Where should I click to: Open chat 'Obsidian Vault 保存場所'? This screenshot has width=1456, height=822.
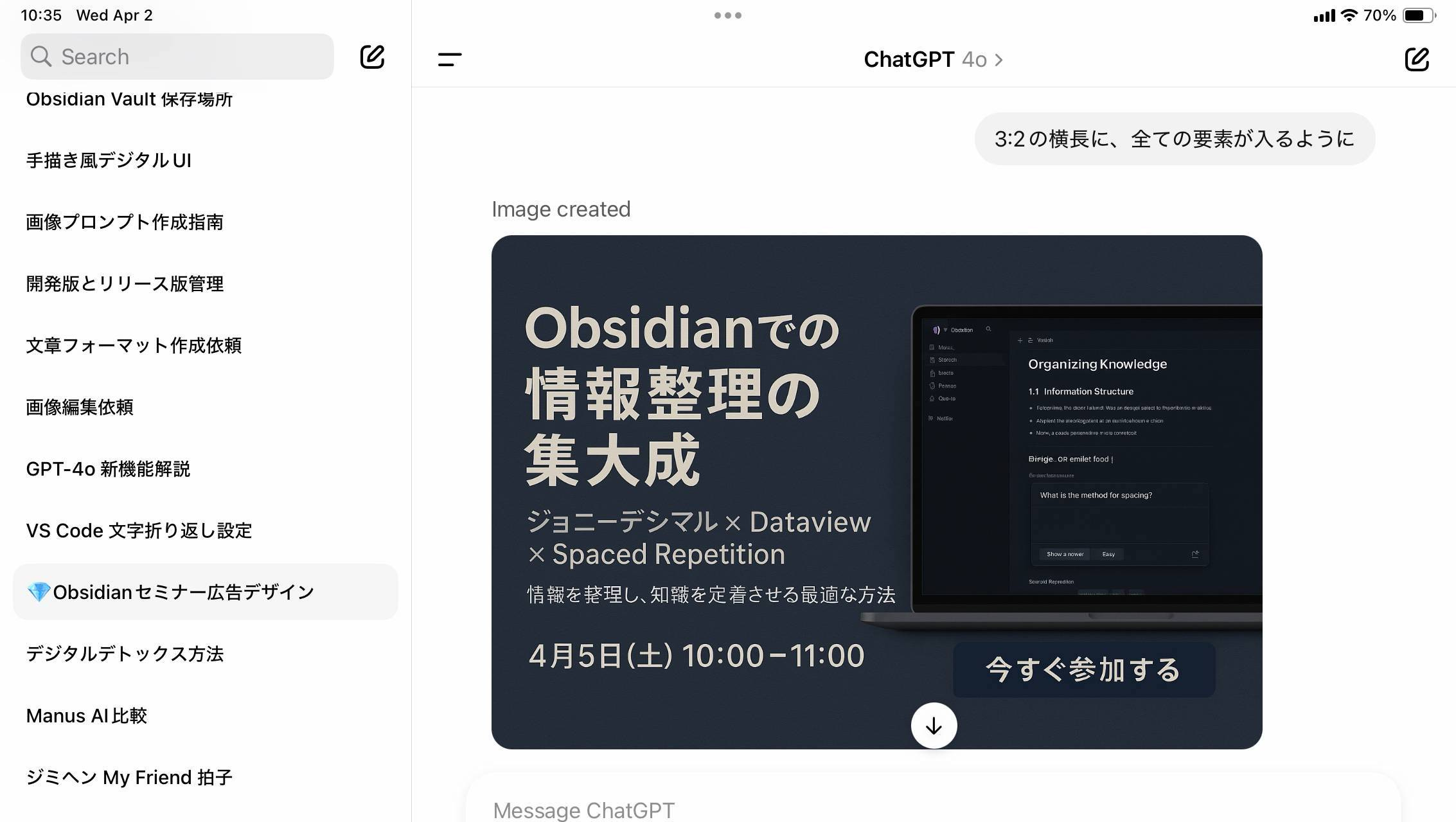click(x=129, y=99)
